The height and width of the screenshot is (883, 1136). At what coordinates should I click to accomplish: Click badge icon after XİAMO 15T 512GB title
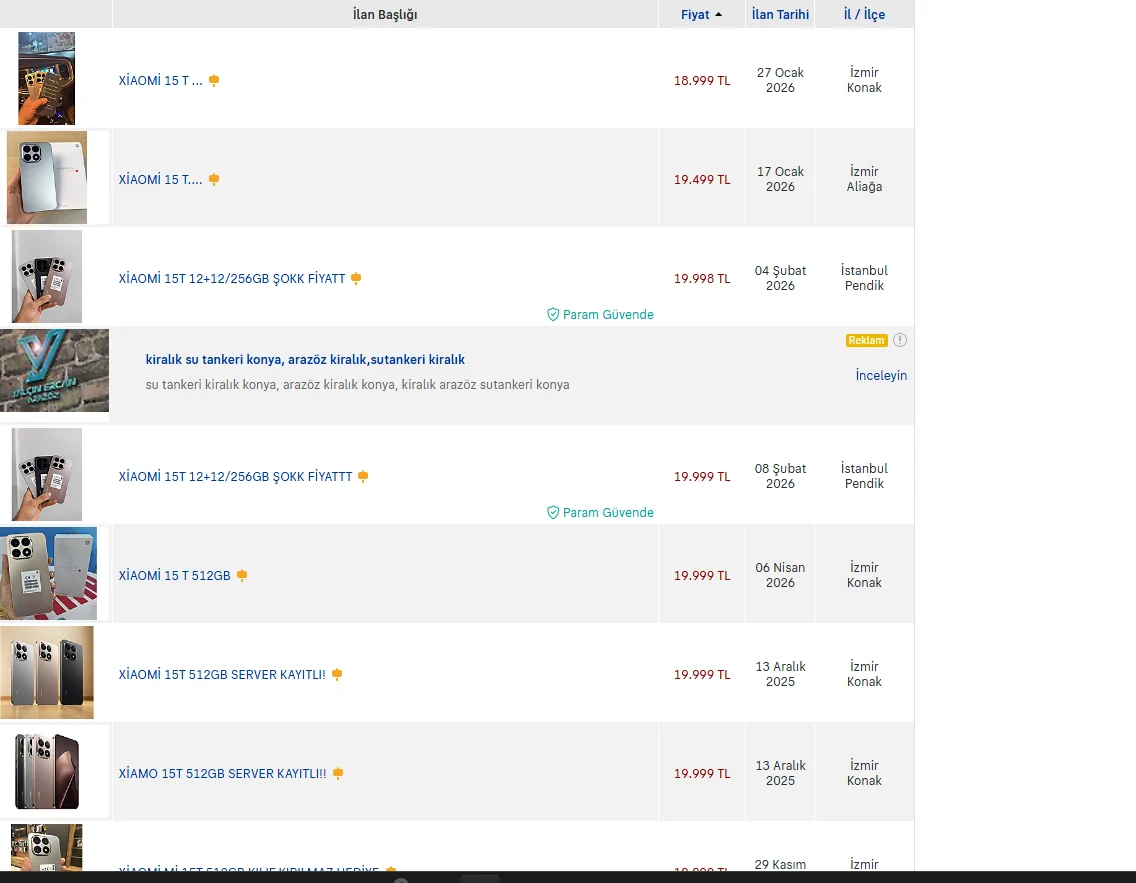[x=338, y=774]
